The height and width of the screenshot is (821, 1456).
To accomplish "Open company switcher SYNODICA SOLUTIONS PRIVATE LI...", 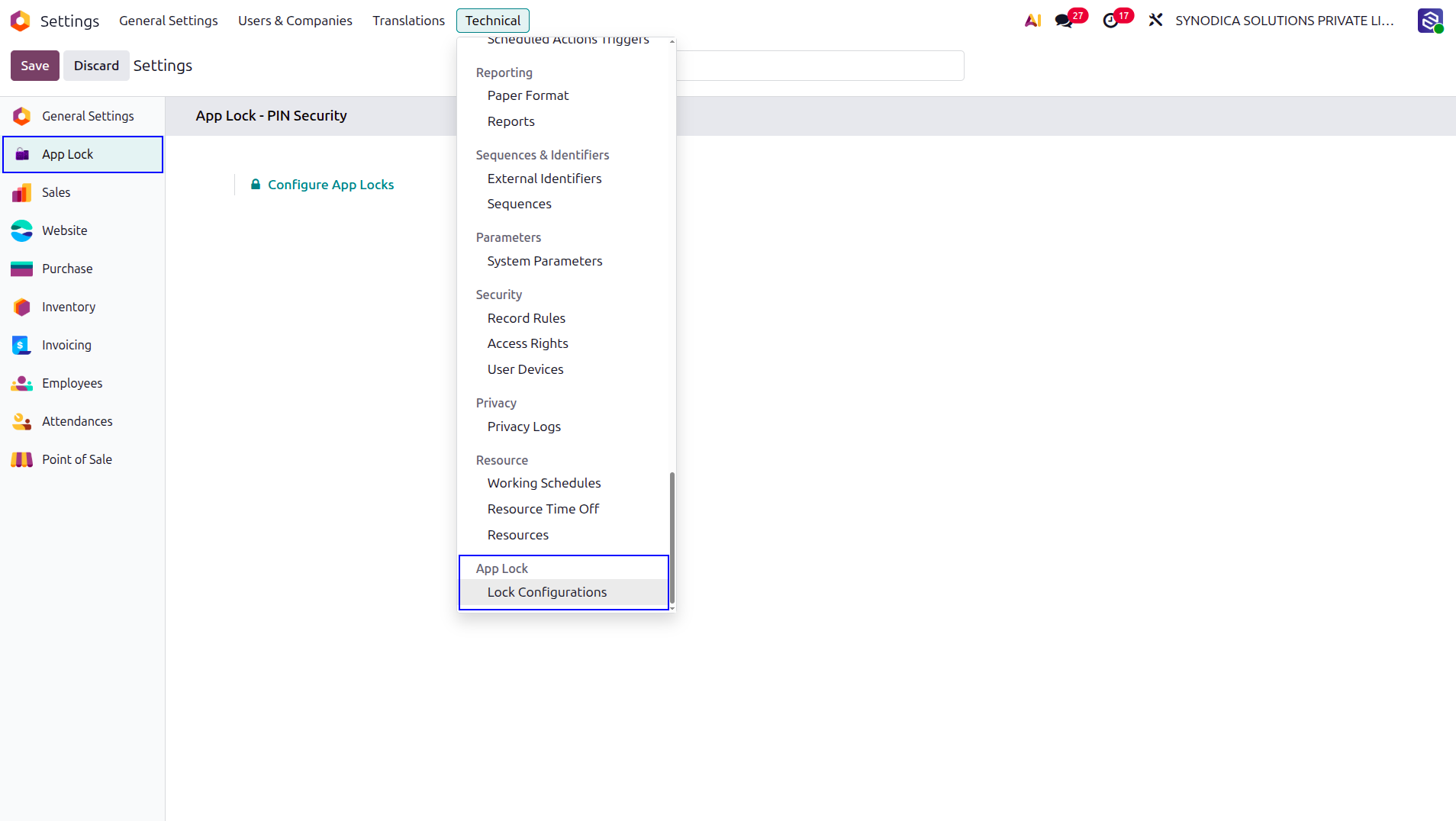I will click(1284, 21).
